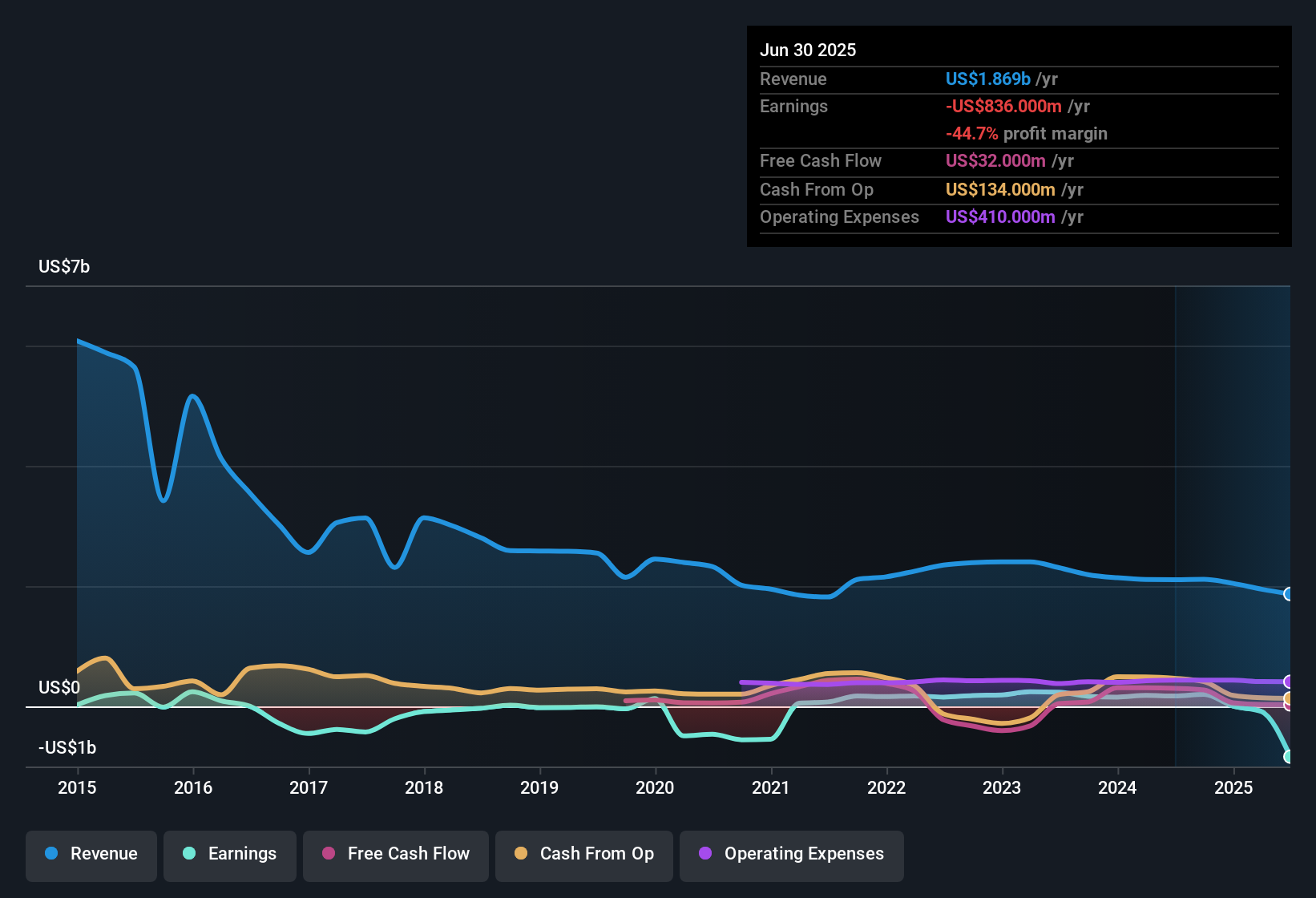Click the pink Free Cash Flow legend dot
This screenshot has width=1316, height=898.
327,854
